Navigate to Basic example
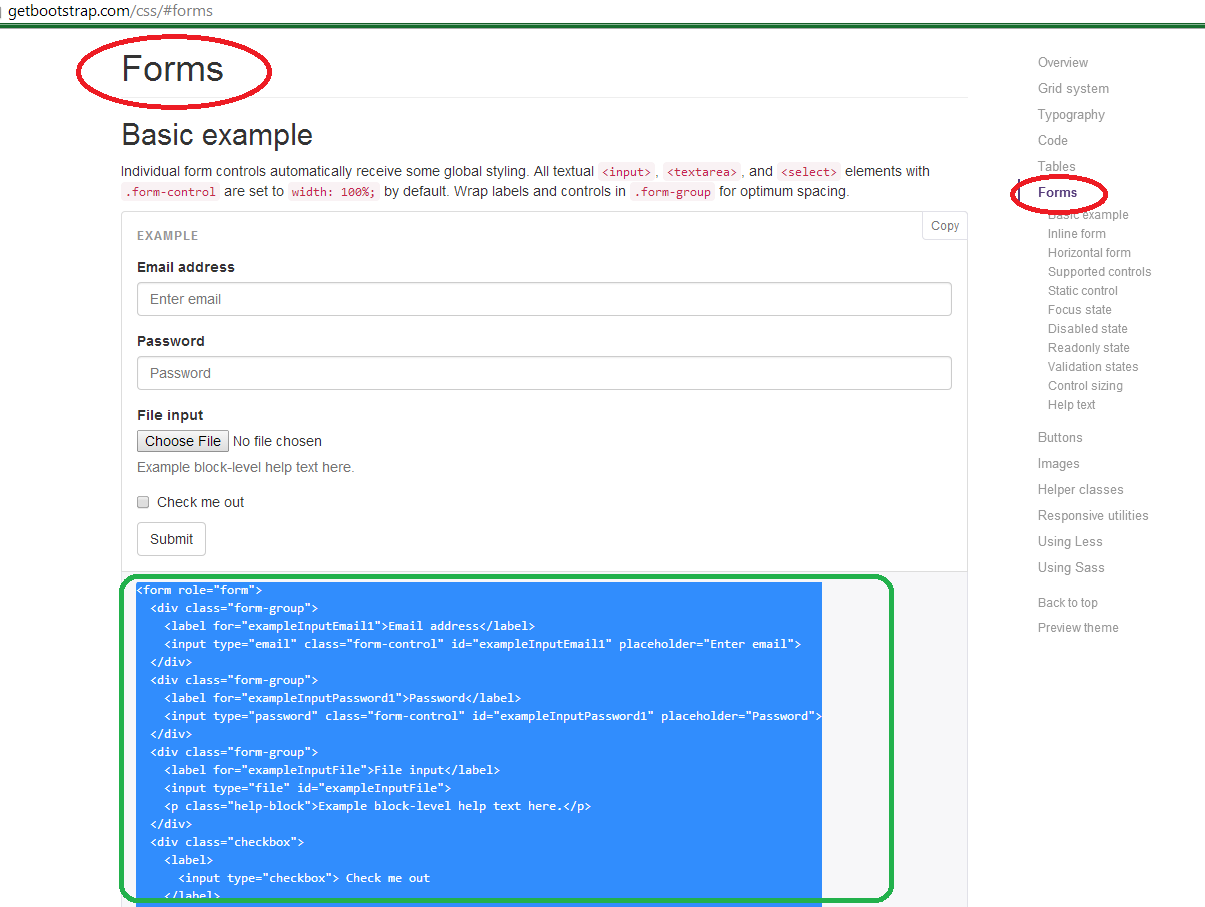Viewport: 1205px width, 907px height. pos(1088,214)
